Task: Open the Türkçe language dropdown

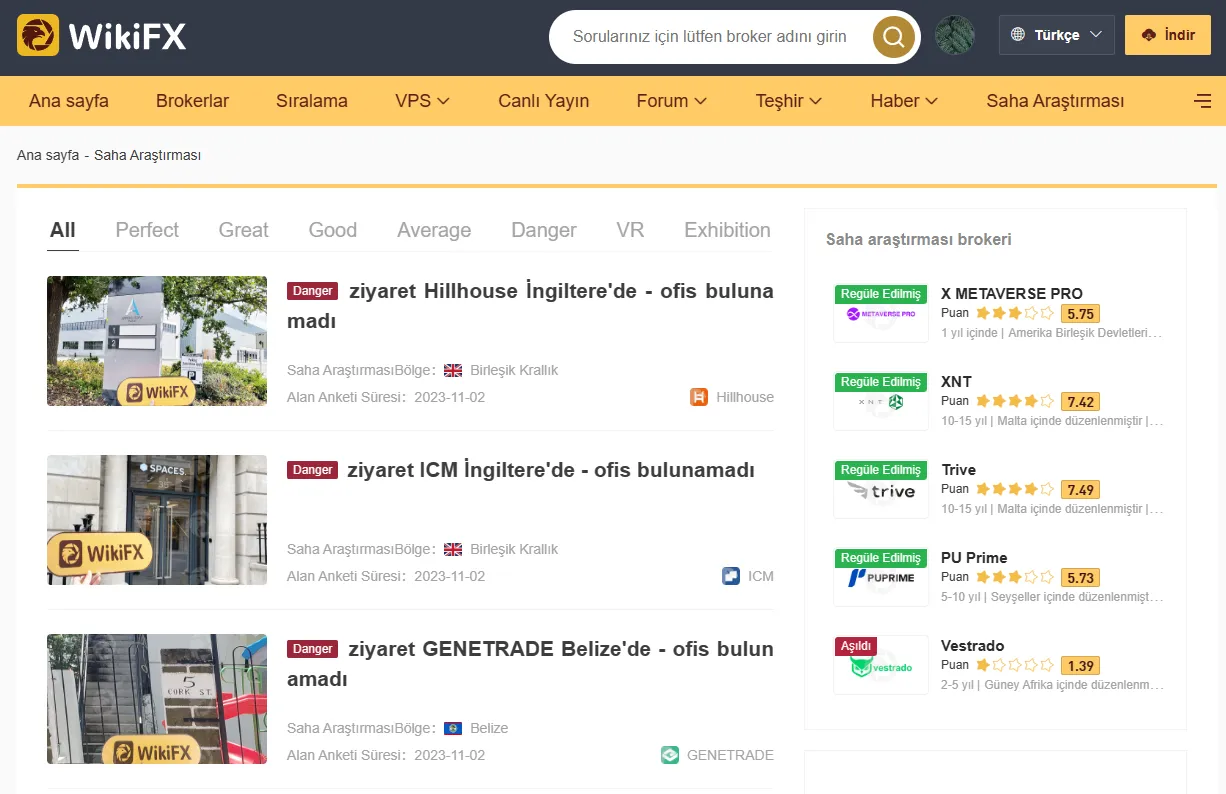Action: [x=1056, y=35]
